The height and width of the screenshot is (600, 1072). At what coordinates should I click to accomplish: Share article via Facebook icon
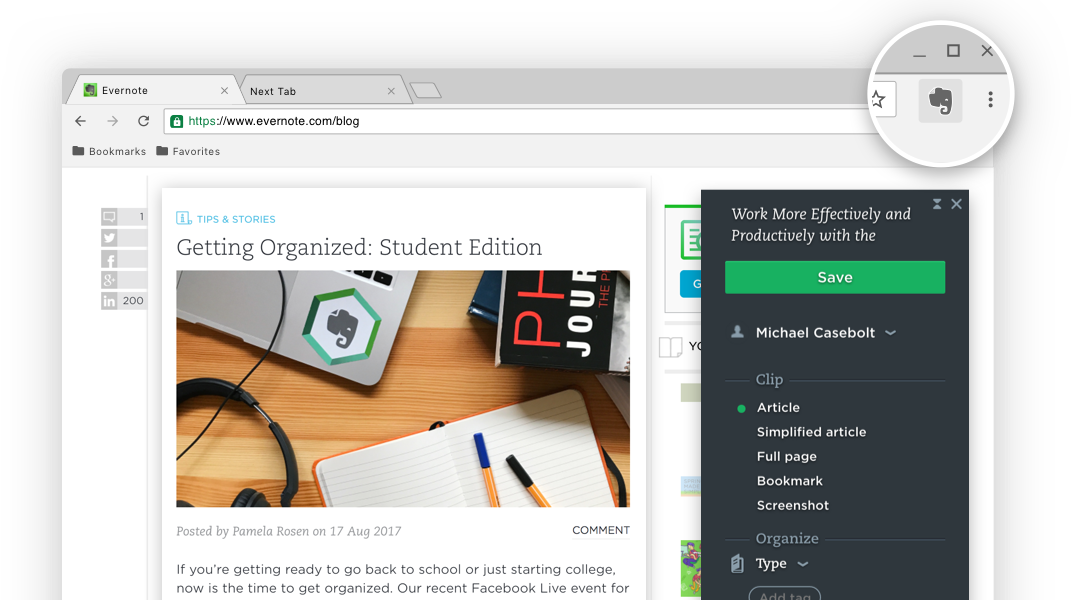109,259
